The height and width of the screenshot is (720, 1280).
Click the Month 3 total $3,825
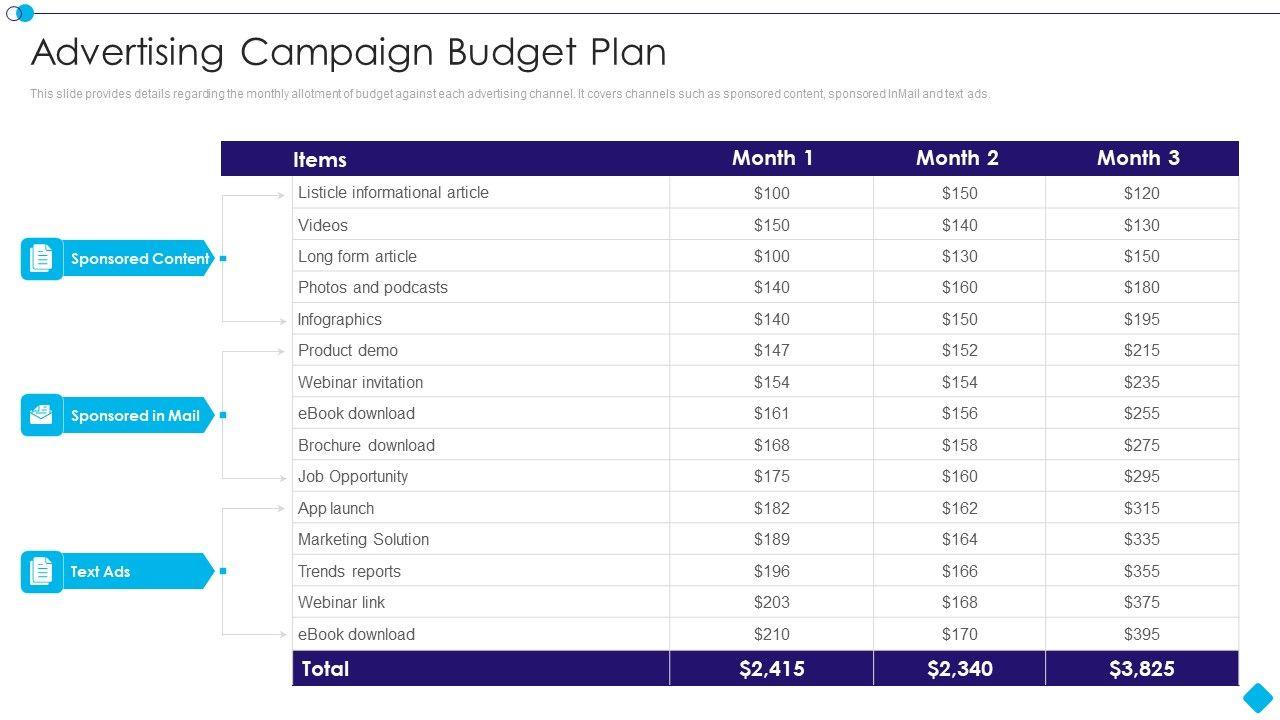click(x=1141, y=669)
